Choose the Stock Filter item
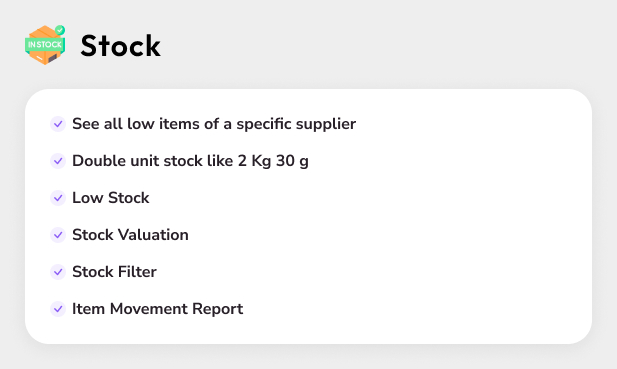The image size is (617, 369). [x=115, y=272]
